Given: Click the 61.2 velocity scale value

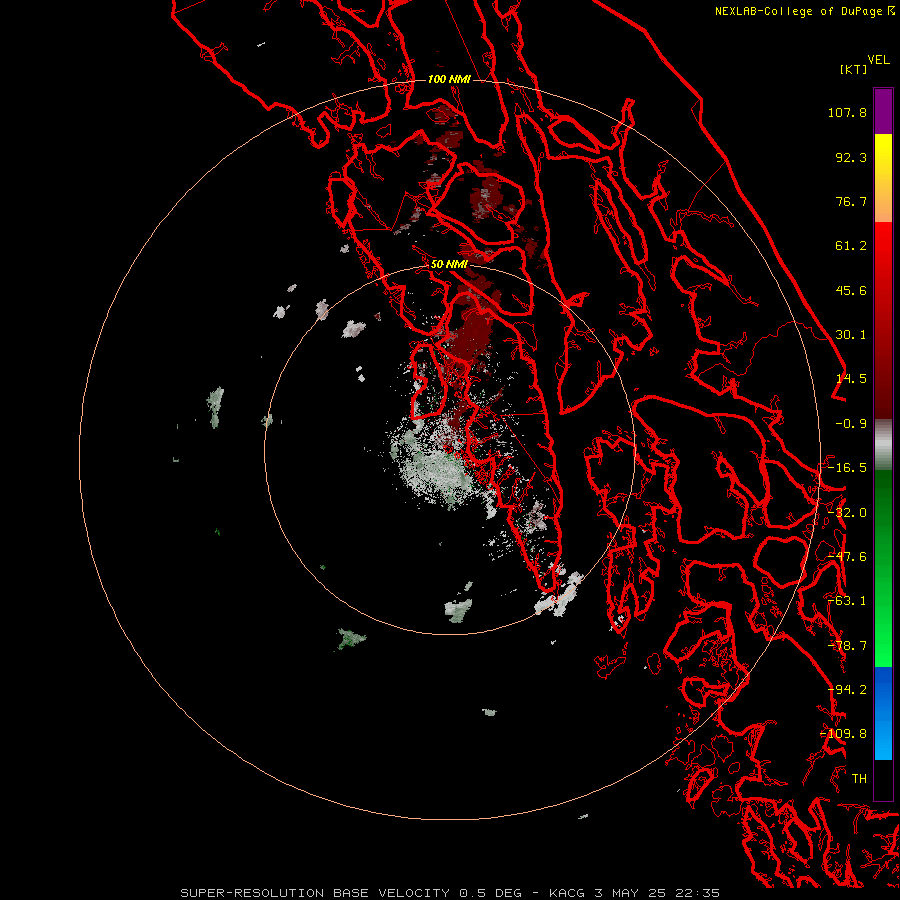Looking at the screenshot, I should point(851,246).
